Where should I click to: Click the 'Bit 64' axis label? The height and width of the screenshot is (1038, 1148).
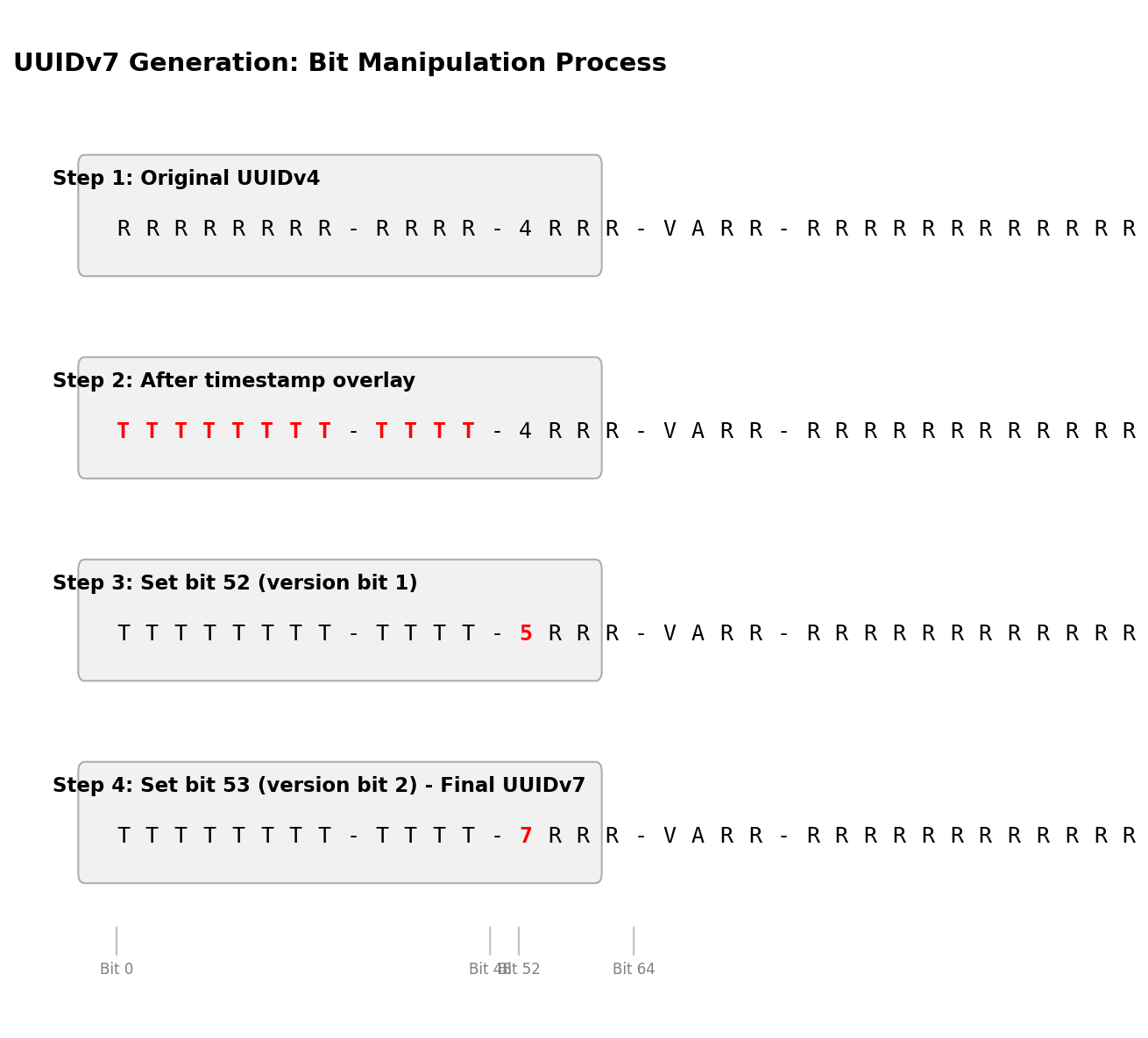click(x=634, y=970)
